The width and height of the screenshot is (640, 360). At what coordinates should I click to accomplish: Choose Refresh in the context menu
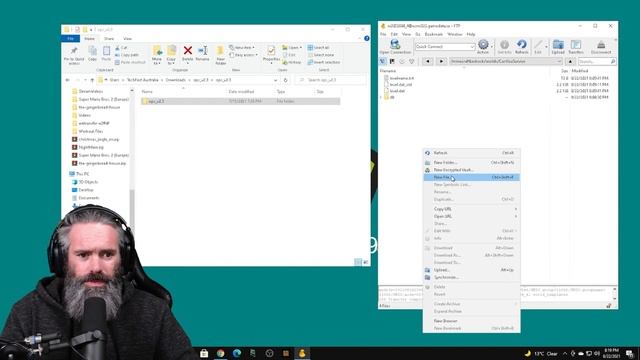[x=471, y=153]
